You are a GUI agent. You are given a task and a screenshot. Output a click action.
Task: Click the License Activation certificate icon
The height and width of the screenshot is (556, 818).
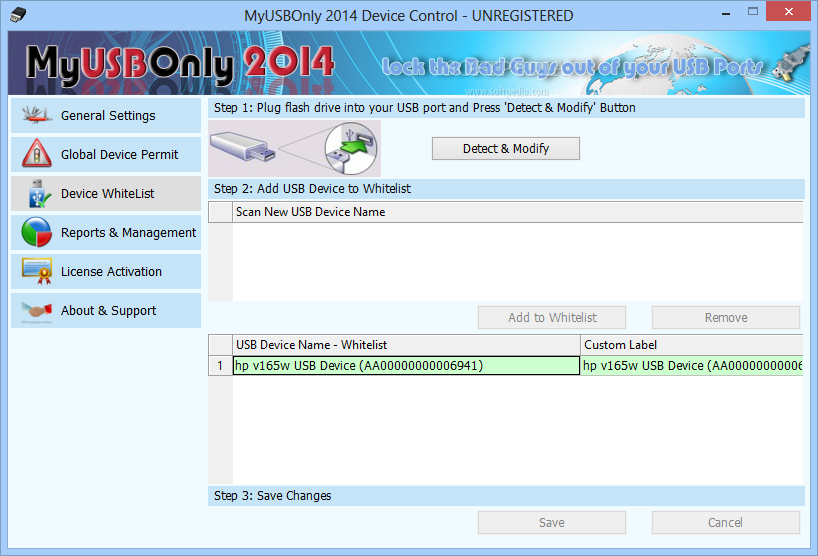coord(37,271)
